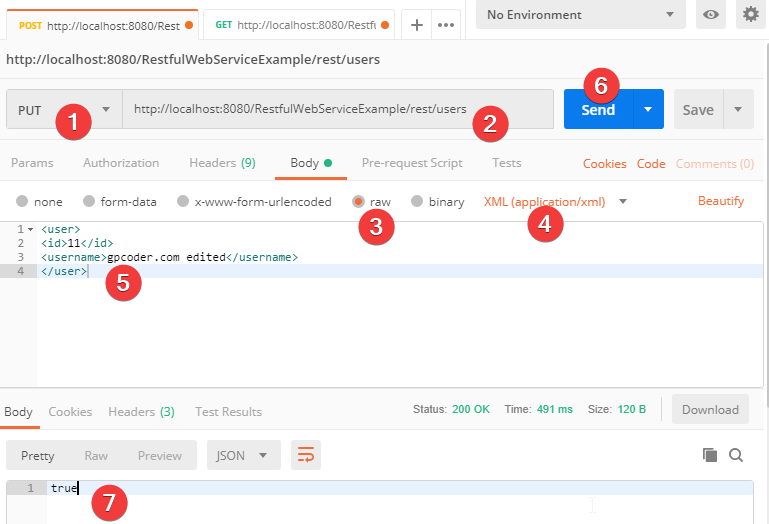
Task: Click the request name title text
Action: (x=193, y=59)
